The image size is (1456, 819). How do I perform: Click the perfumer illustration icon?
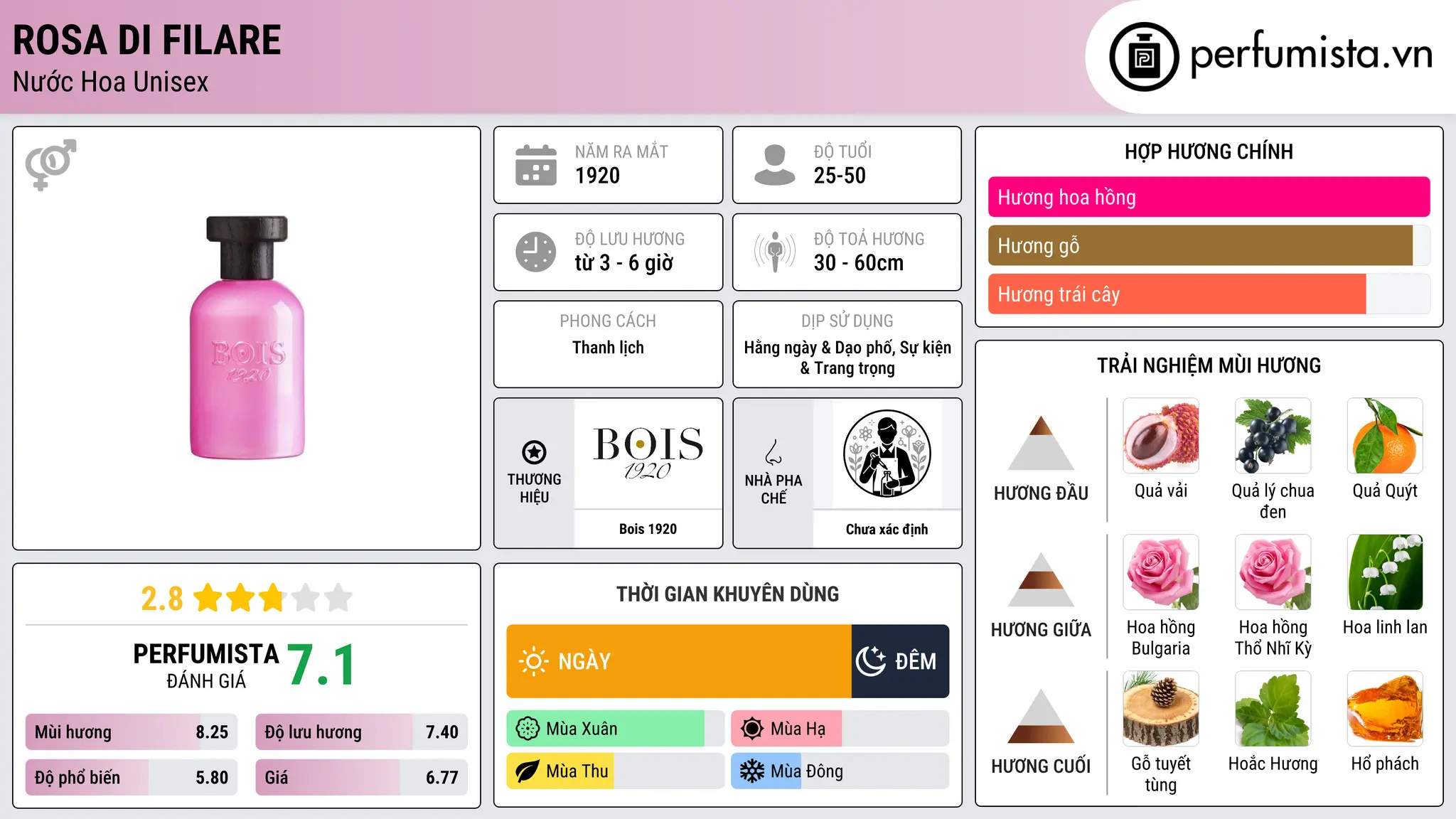(x=887, y=454)
